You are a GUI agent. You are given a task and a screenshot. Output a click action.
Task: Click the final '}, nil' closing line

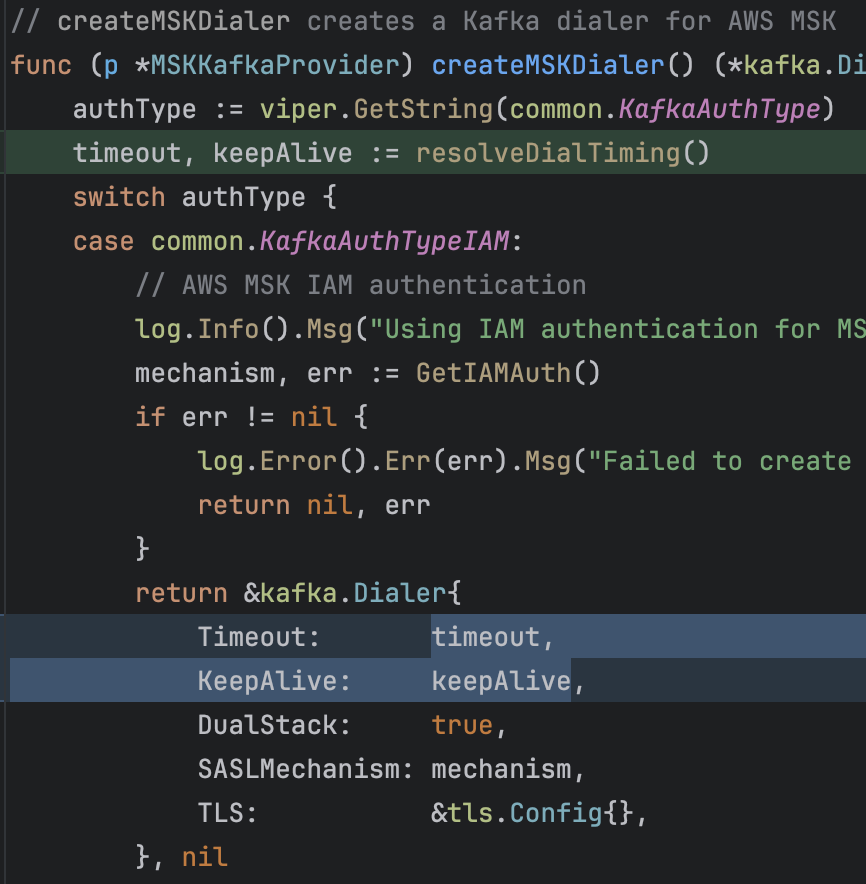[x=182, y=857]
